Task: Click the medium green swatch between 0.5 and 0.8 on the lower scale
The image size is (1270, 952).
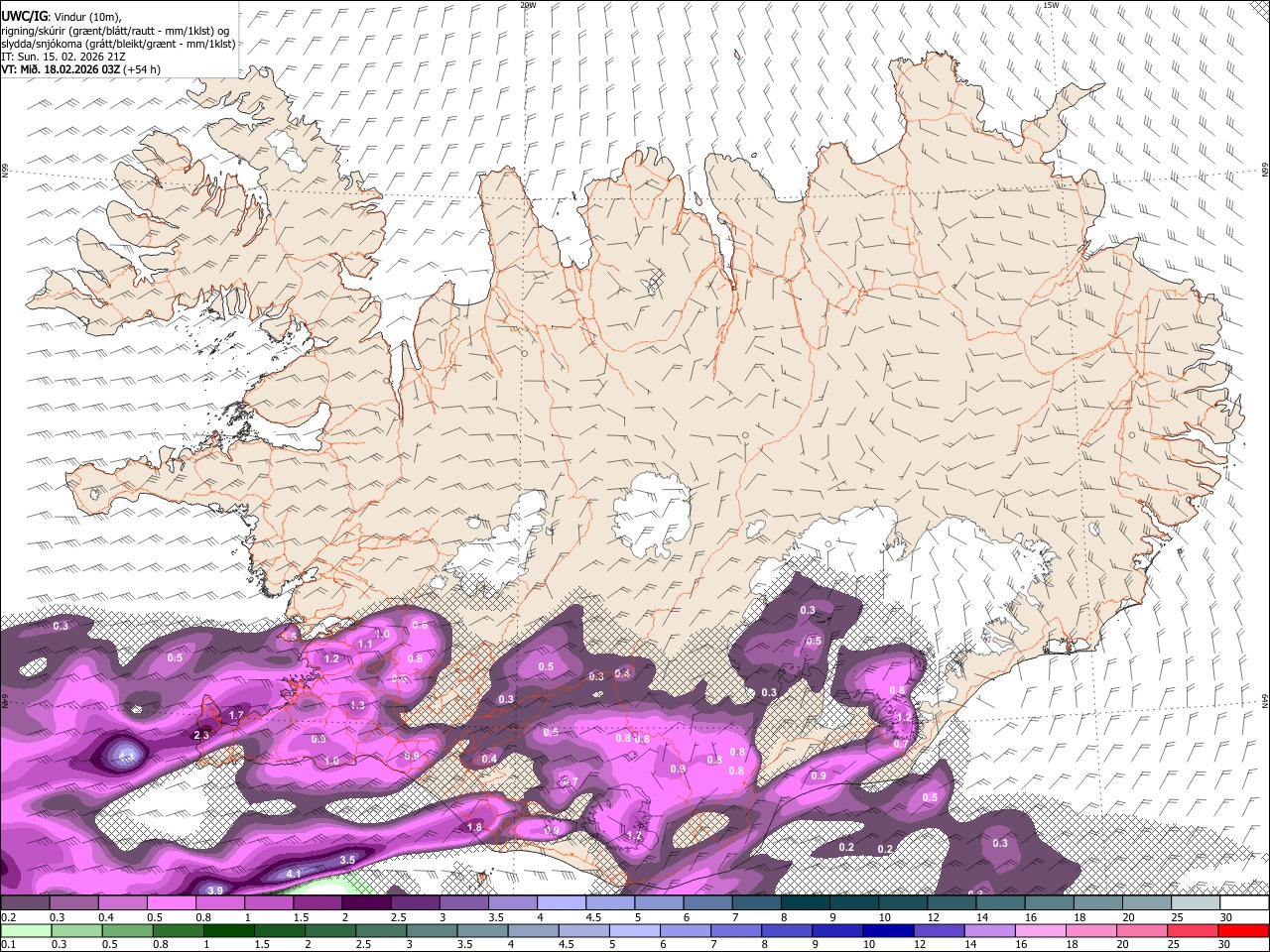Action: [x=127, y=931]
